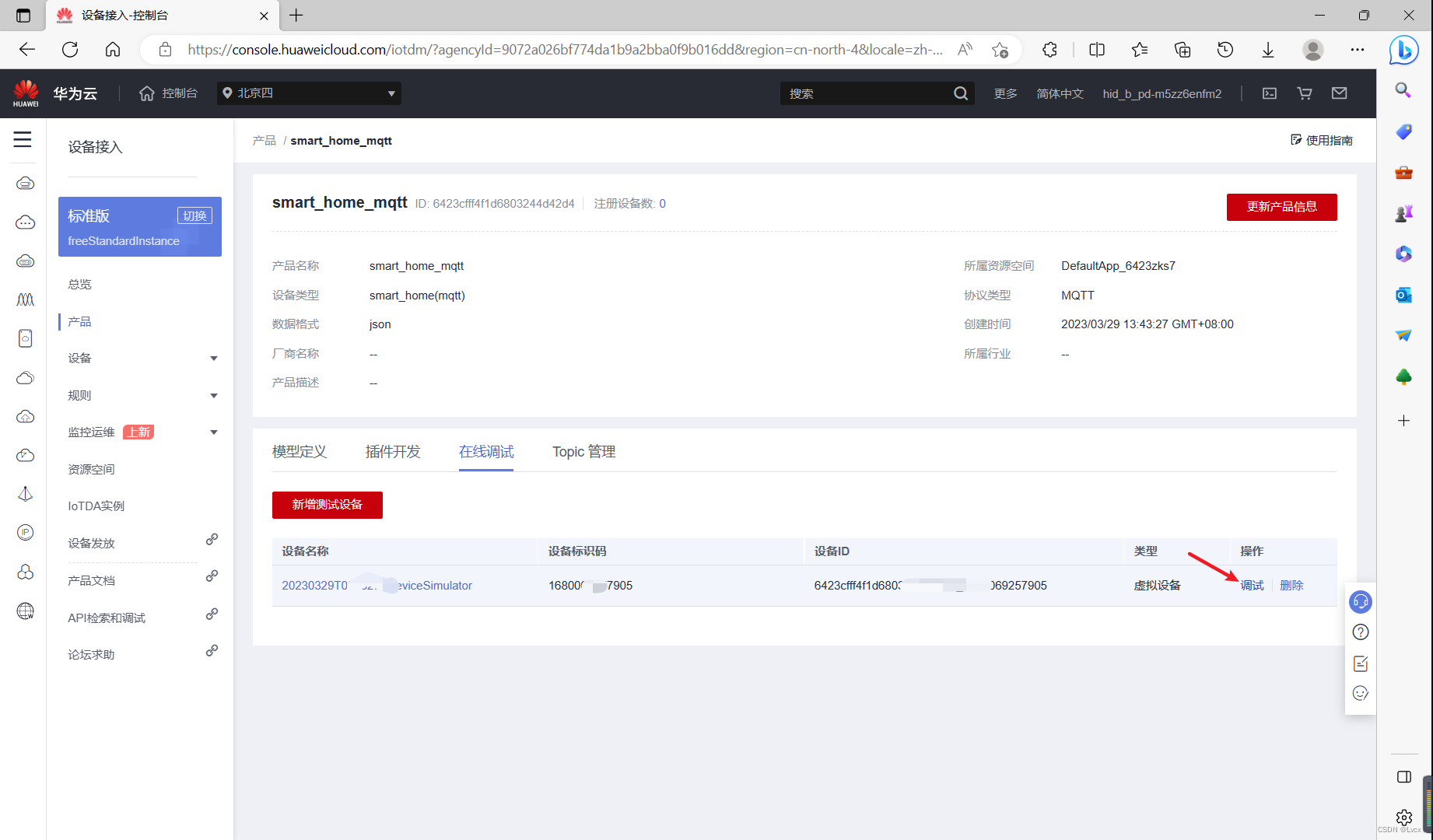Select the 在线调试 tab

486,452
